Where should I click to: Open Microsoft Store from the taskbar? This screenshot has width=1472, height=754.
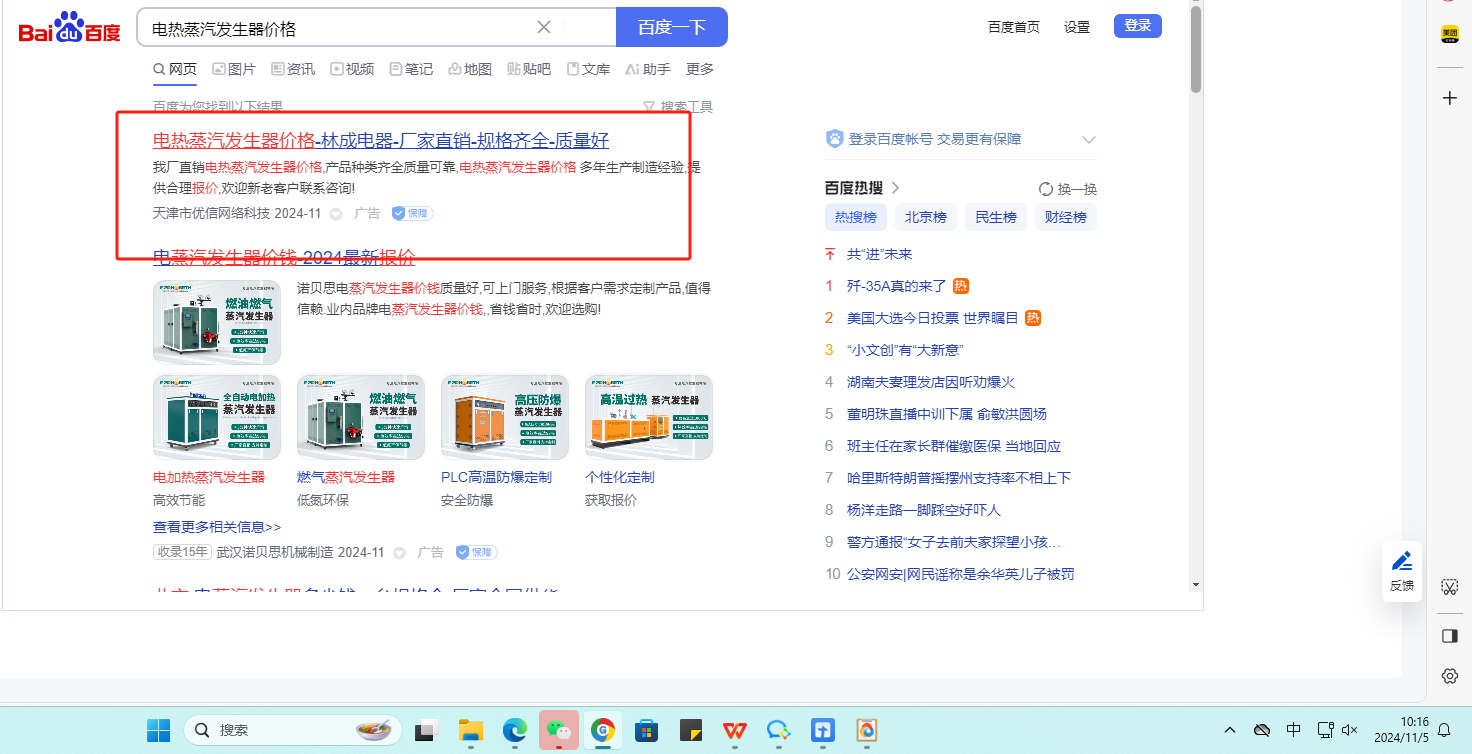tap(646, 731)
